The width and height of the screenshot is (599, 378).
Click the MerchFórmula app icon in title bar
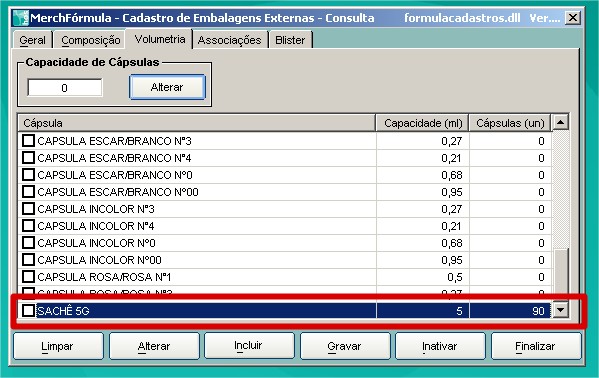pos(21,18)
